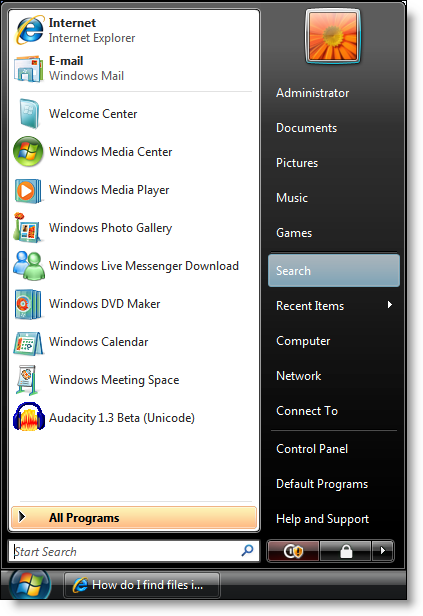This screenshot has width=423, height=616.
Task: Launch Audacity 1.3 Beta headphone icon
Action: click(x=29, y=417)
